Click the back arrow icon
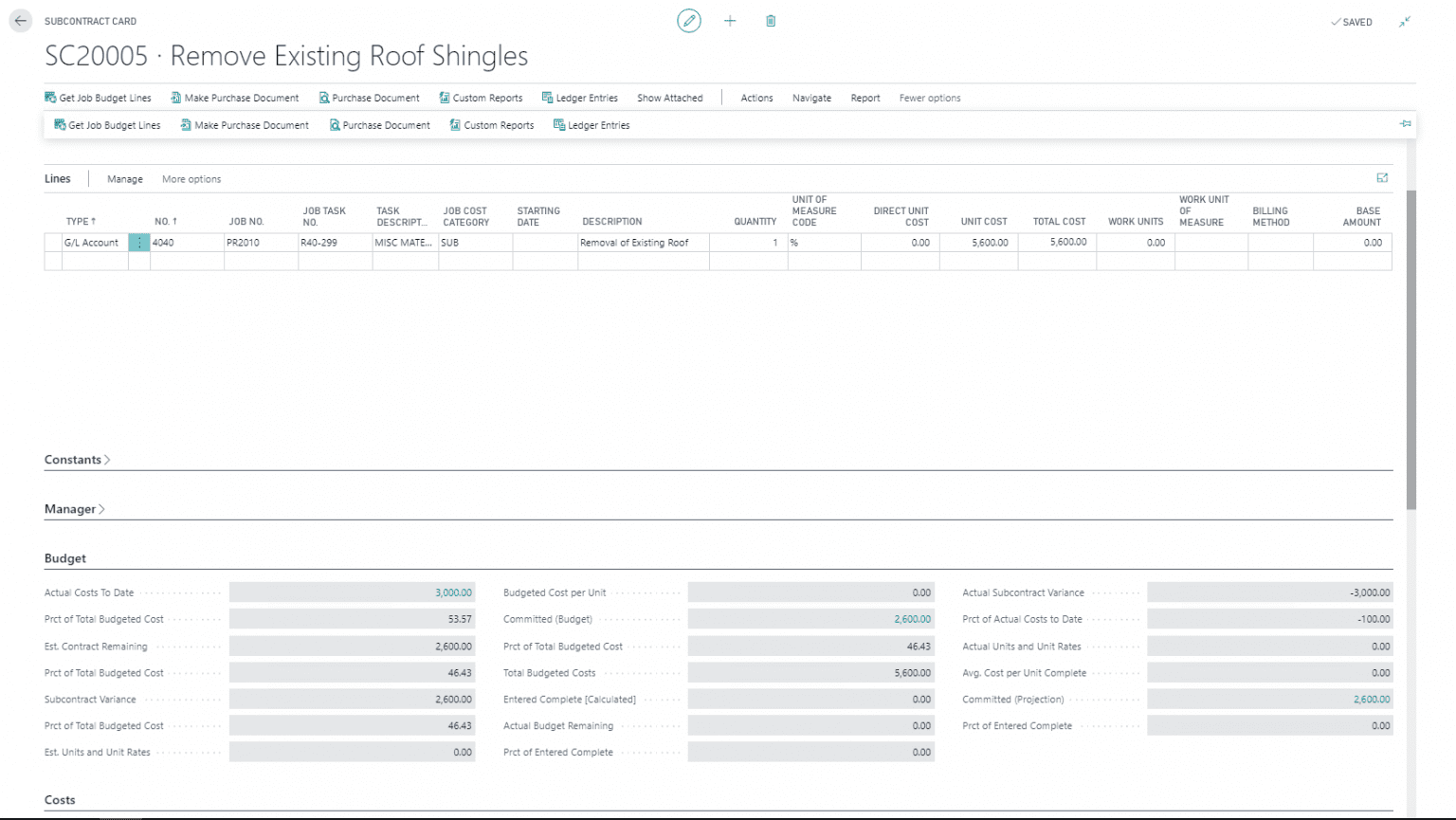The width and height of the screenshot is (1456, 820). point(21,21)
